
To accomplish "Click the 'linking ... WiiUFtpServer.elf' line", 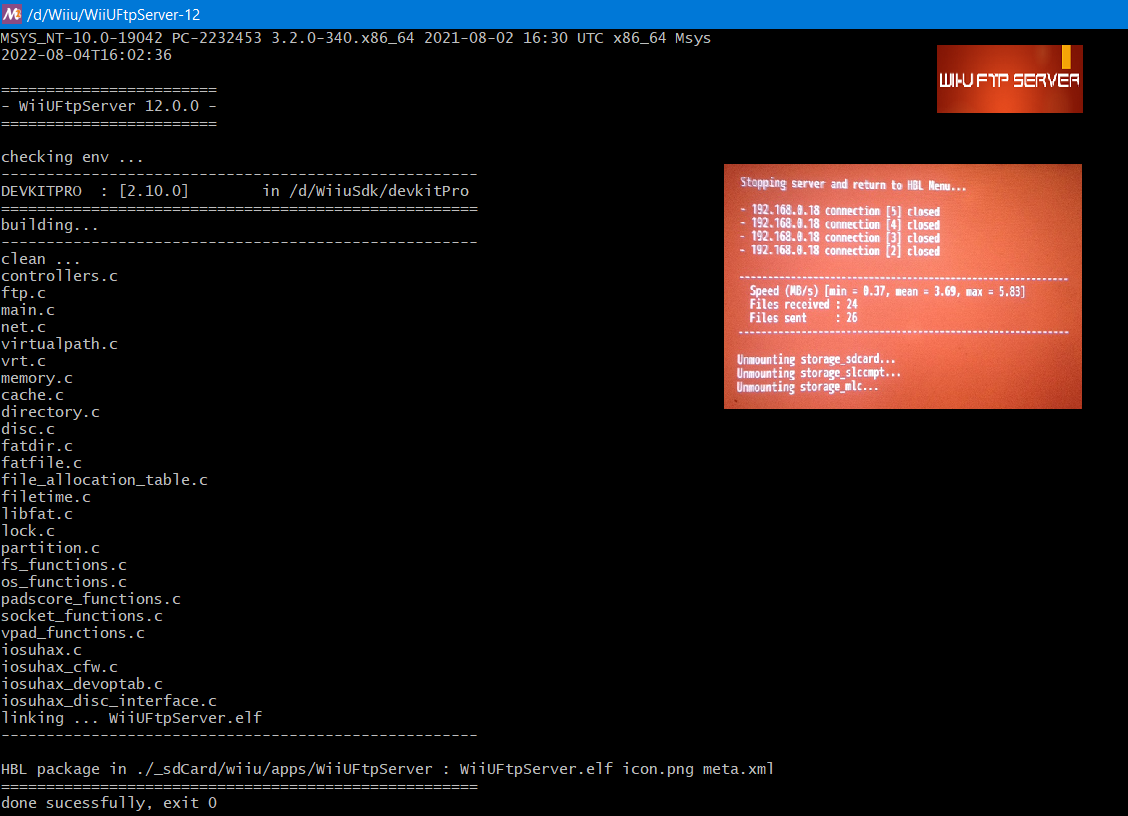I will coord(132,718).
